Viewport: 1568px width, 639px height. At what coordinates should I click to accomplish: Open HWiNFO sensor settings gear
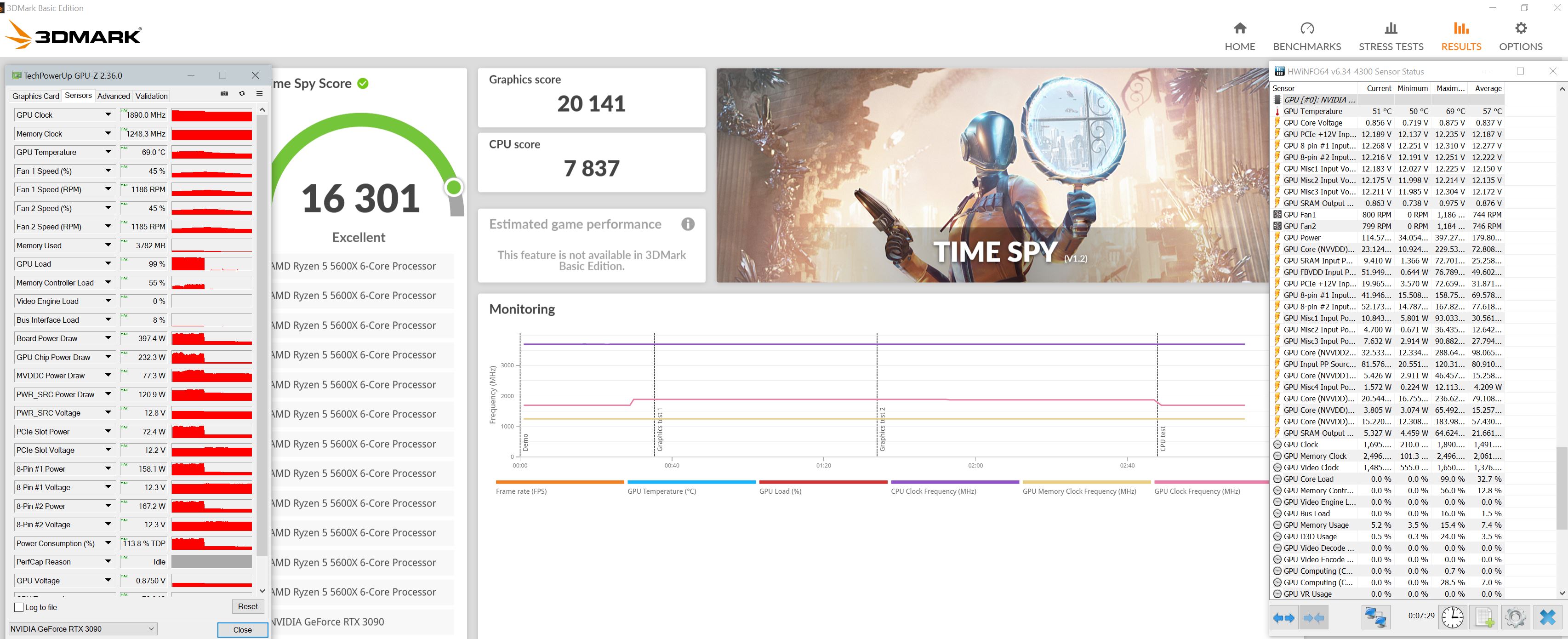click(1515, 617)
